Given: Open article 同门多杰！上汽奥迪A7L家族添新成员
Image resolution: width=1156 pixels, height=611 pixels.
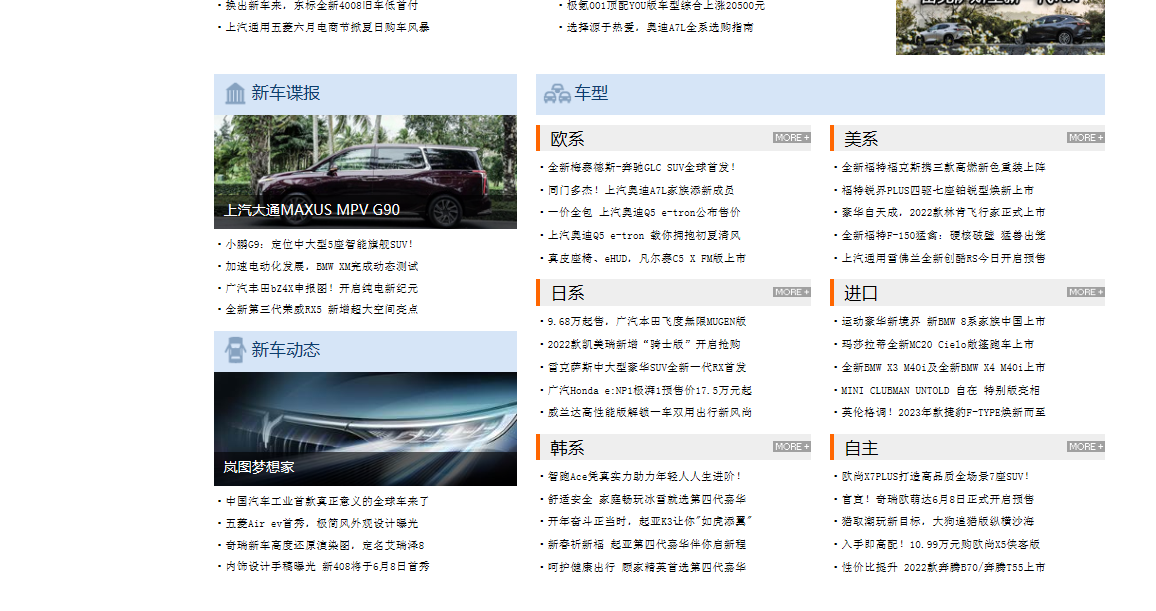Looking at the screenshot, I should pos(641,190).
